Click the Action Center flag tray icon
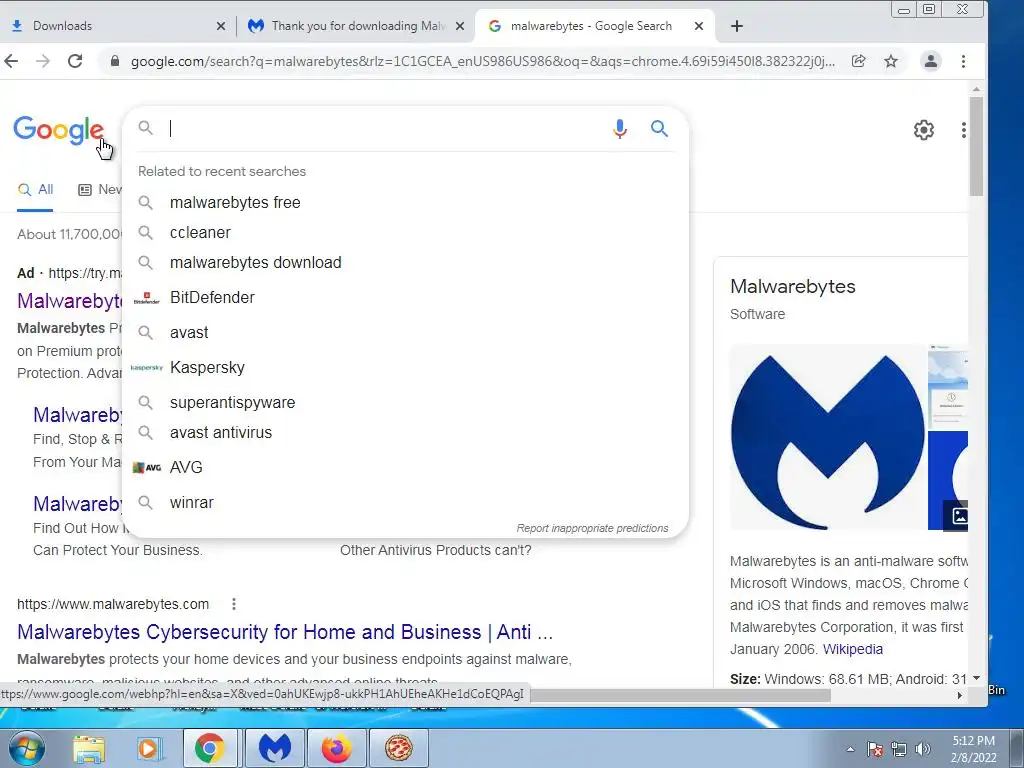 (x=874, y=749)
